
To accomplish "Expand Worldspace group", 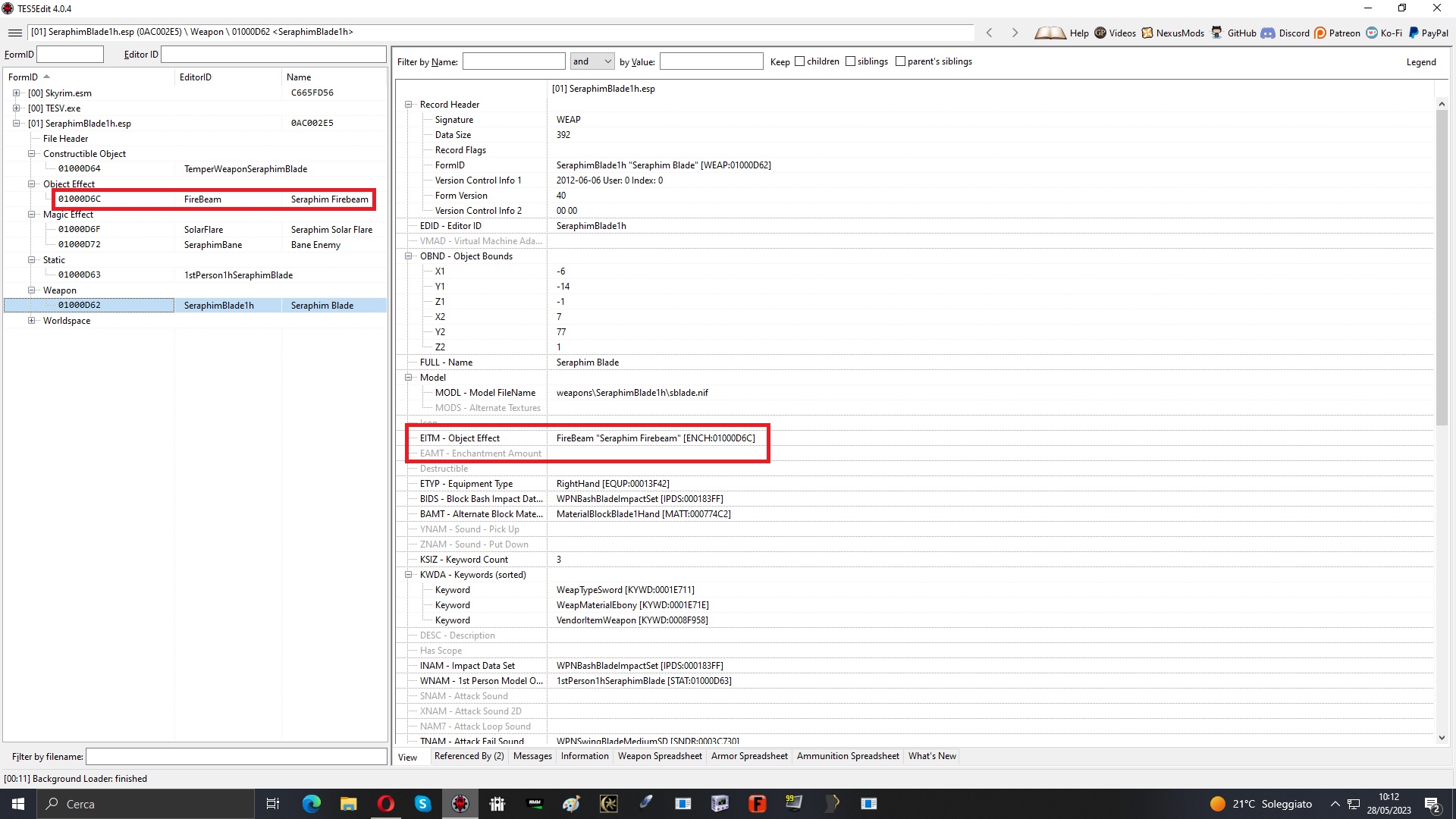I will [32, 321].
